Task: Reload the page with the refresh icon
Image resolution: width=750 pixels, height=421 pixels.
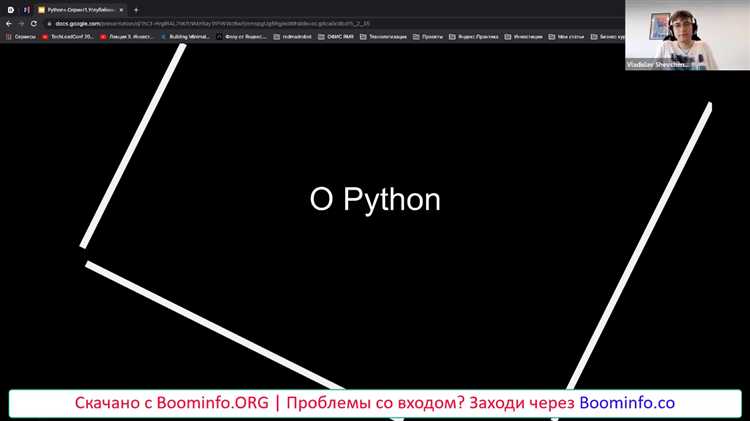Action: coord(33,23)
